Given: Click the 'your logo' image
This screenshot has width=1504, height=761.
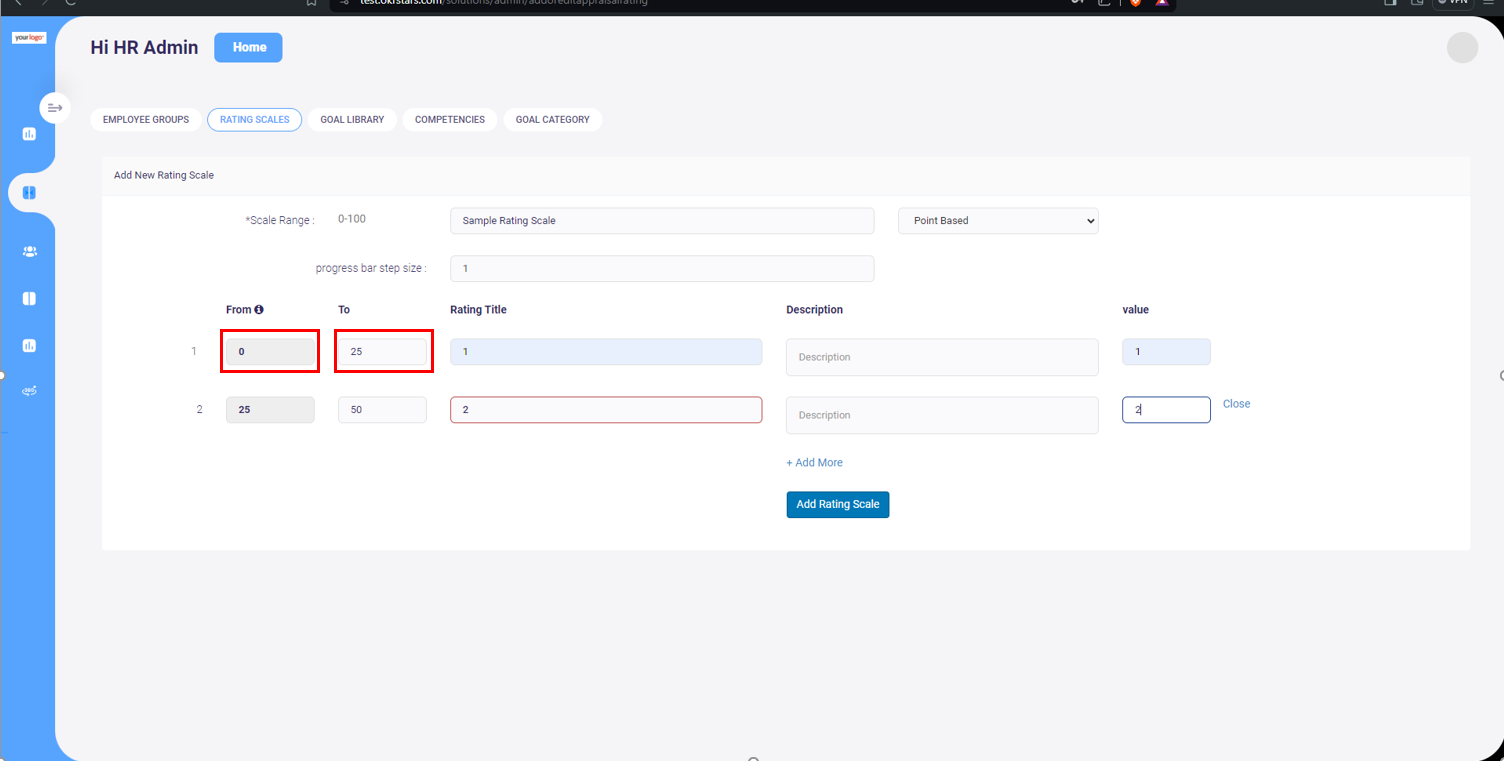Looking at the screenshot, I should coord(29,38).
